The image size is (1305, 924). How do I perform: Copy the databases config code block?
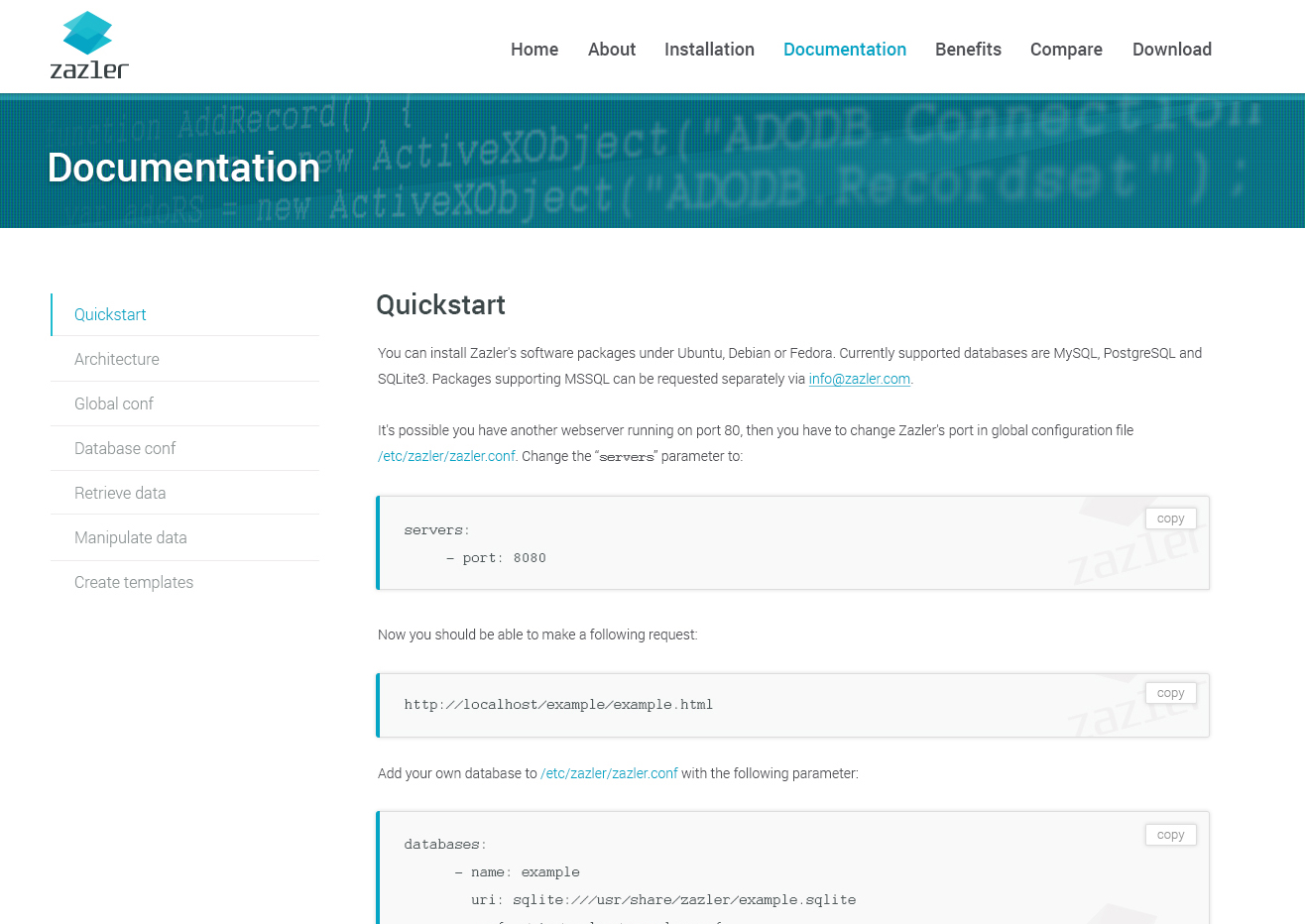pyautogui.click(x=1170, y=835)
